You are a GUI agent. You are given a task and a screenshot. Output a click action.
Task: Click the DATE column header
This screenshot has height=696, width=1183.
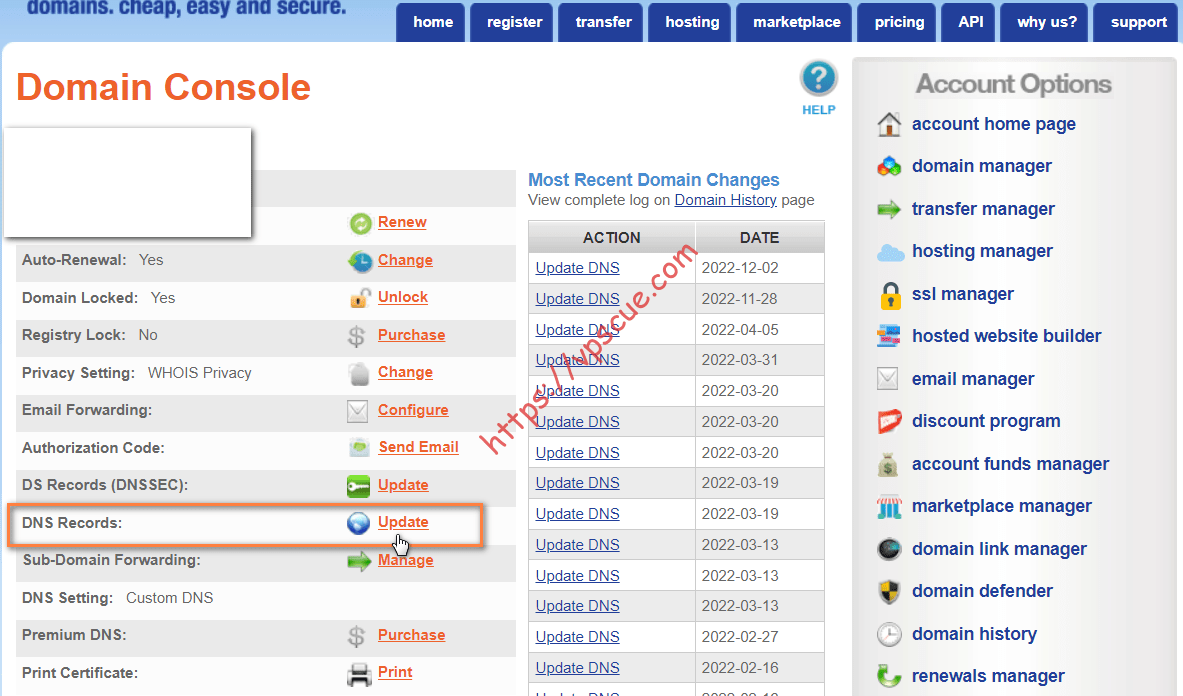(x=760, y=238)
